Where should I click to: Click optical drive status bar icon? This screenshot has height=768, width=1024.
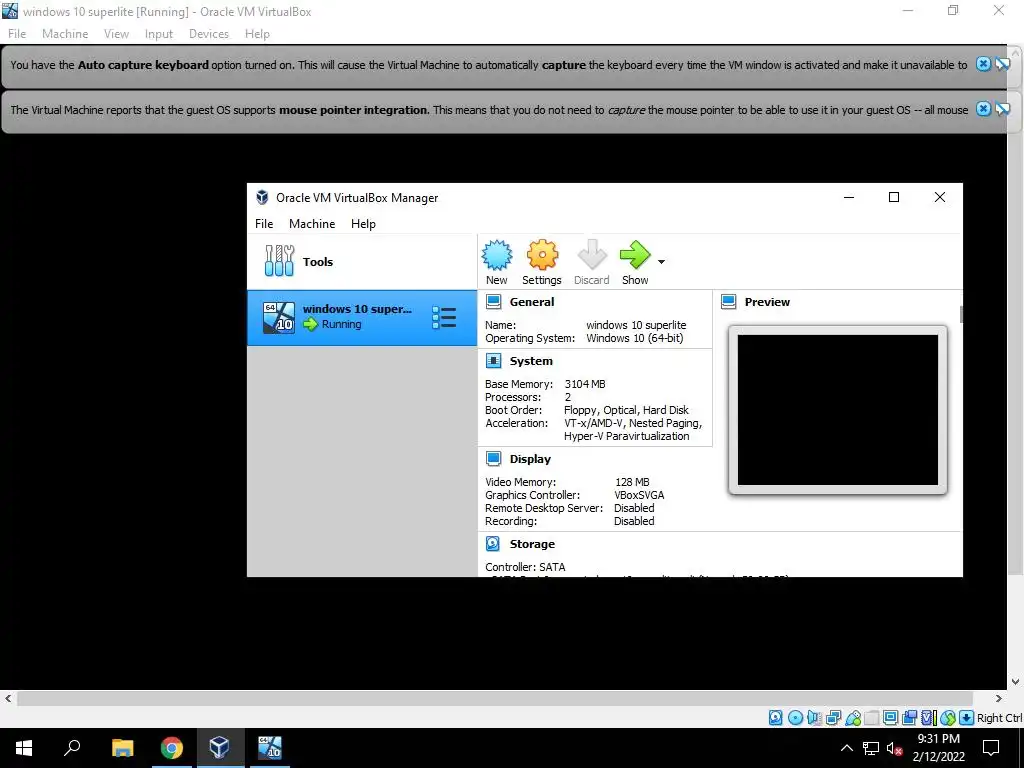[x=795, y=718]
